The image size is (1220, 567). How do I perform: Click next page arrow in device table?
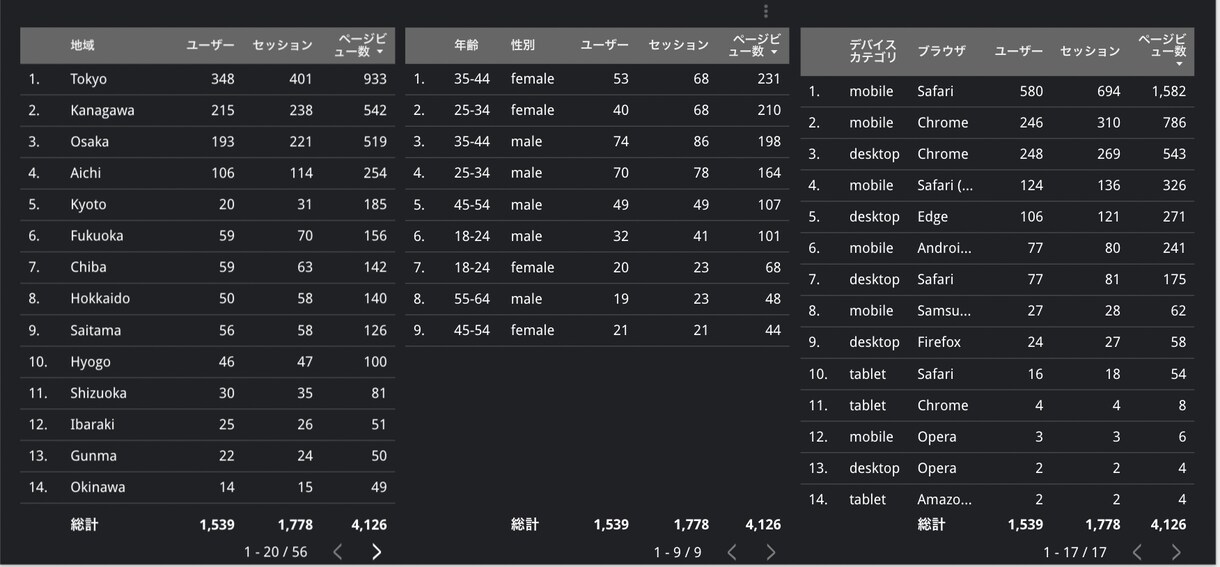coord(1176,552)
